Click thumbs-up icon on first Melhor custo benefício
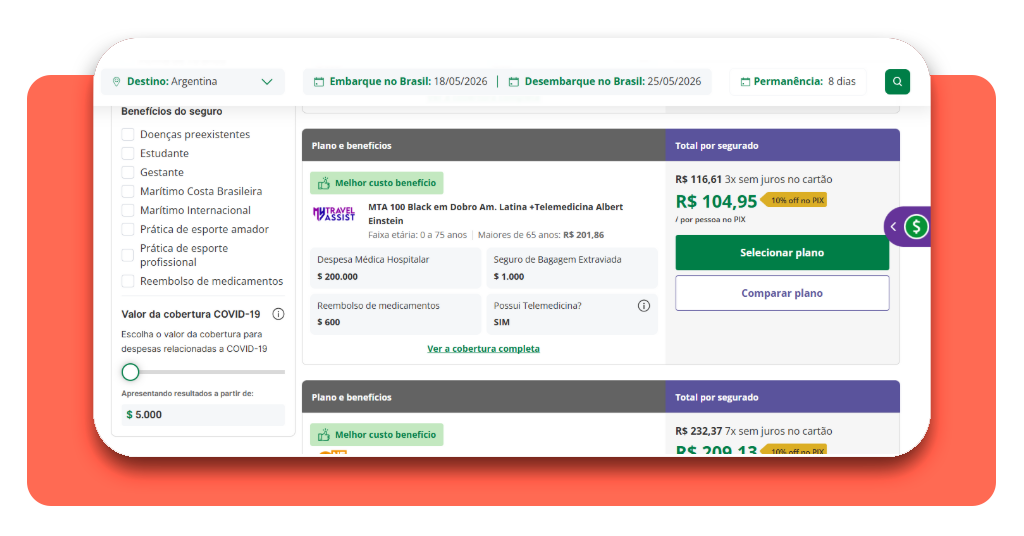The height and width of the screenshot is (536, 1024). coord(324,183)
